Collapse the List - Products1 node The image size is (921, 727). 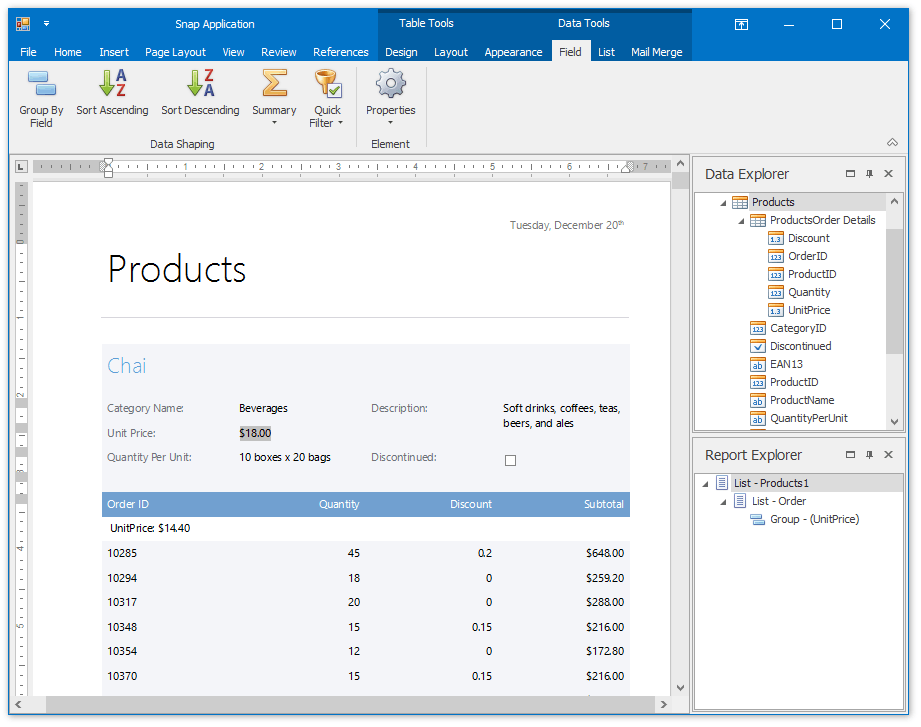[705, 484]
